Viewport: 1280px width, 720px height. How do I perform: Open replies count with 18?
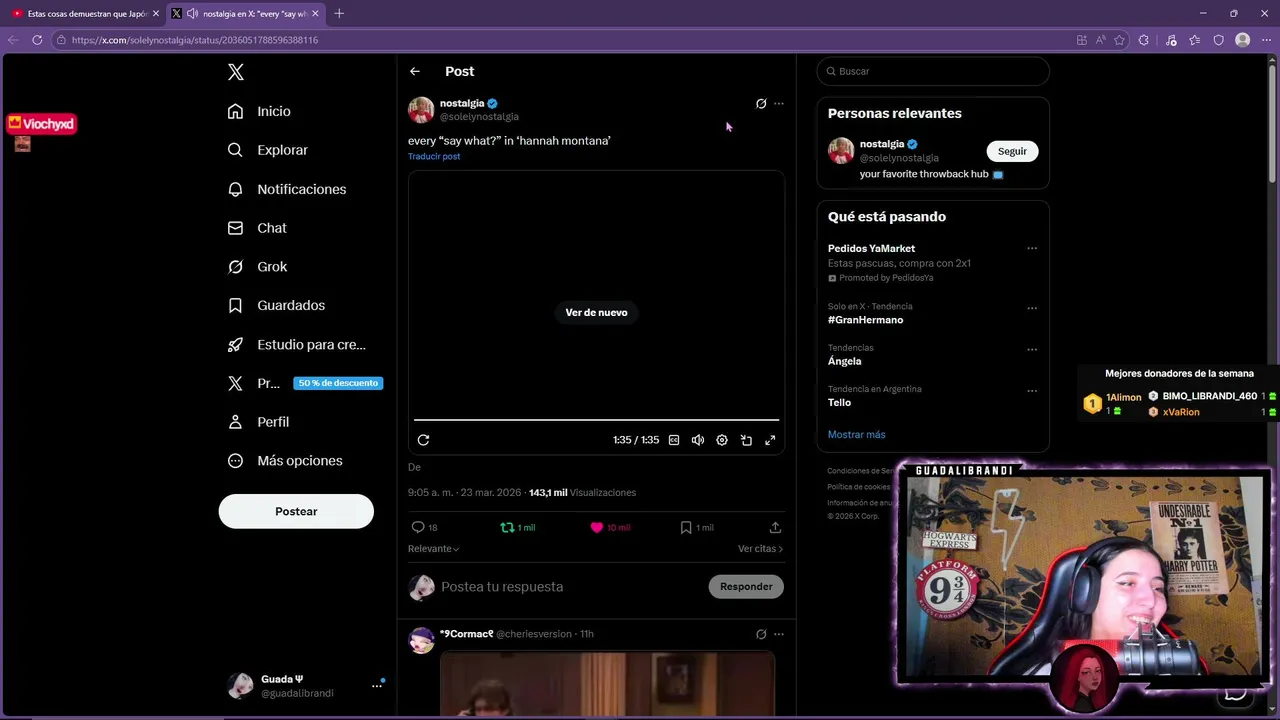coord(425,527)
